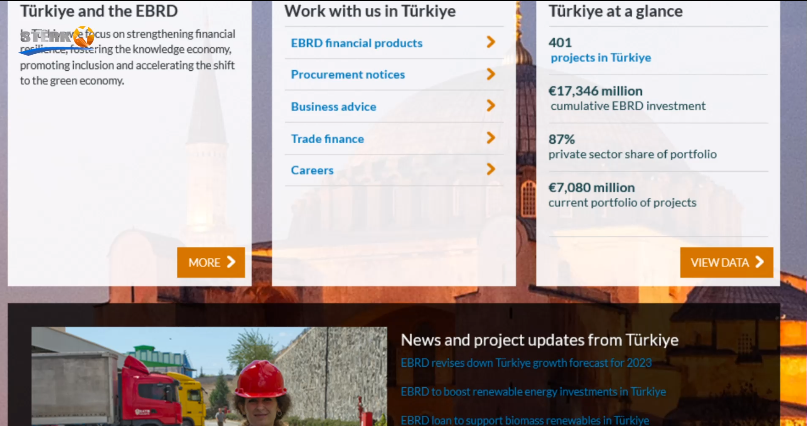Click chevron arrow beside EBRD financial products

(x=491, y=42)
